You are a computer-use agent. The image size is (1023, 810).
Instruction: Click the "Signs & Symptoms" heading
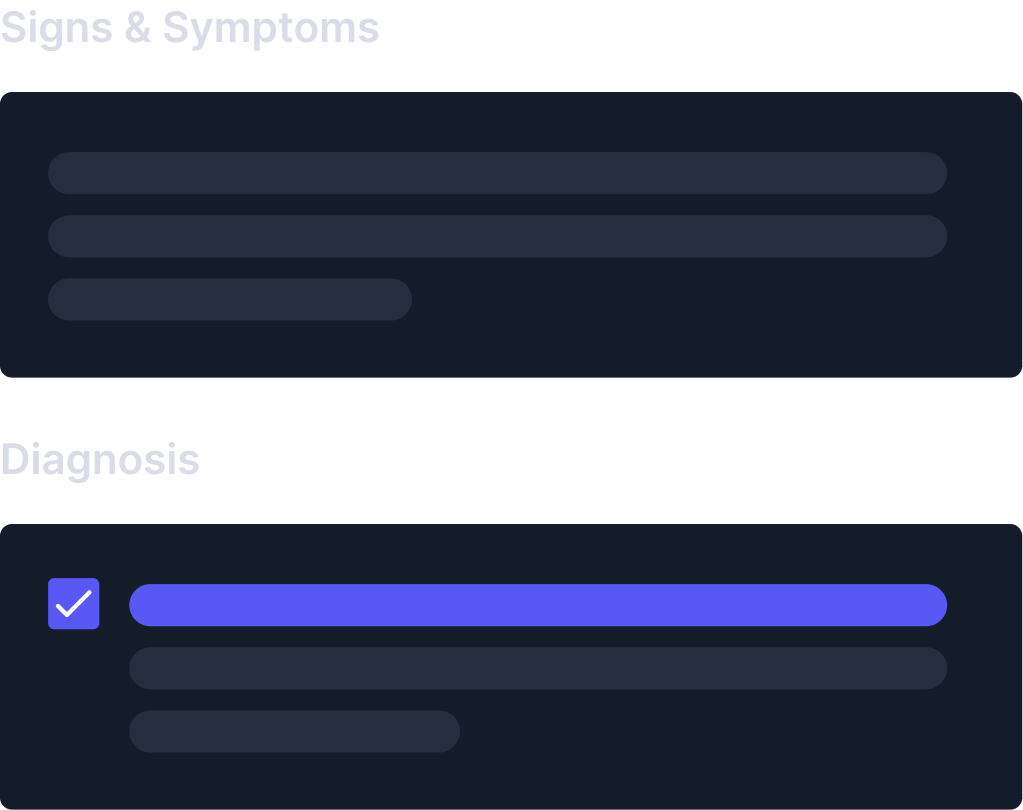[x=190, y=28]
